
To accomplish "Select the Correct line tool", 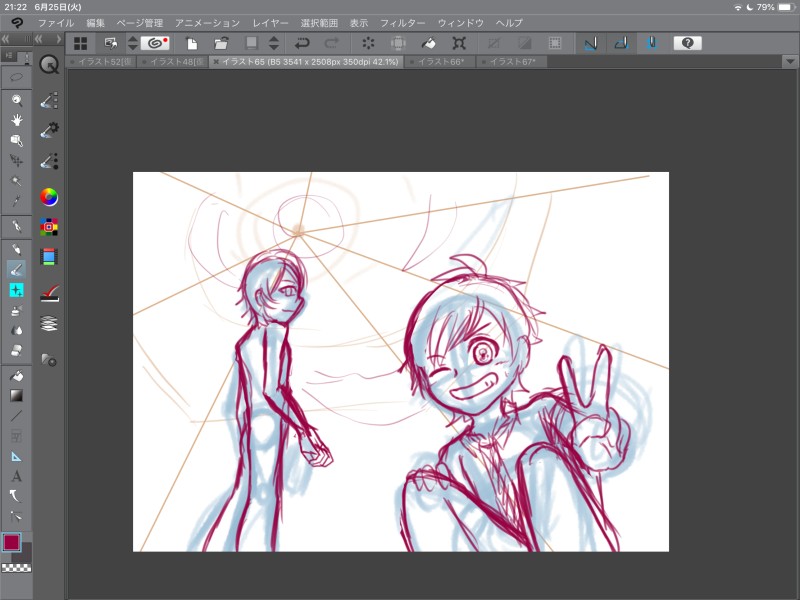I will pyautogui.click(x=16, y=516).
